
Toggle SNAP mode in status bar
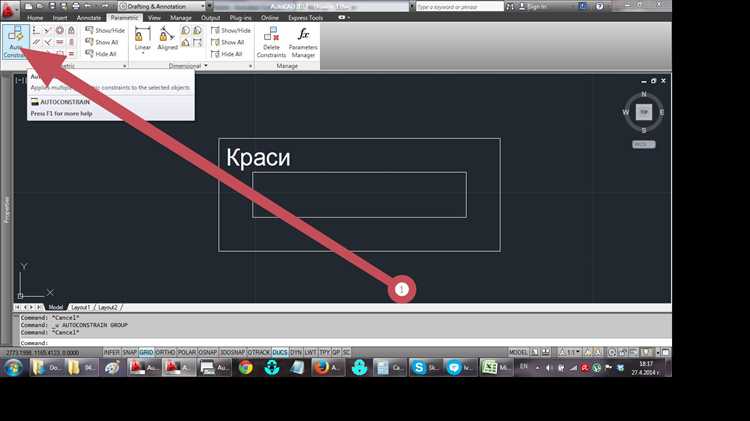[x=130, y=353]
